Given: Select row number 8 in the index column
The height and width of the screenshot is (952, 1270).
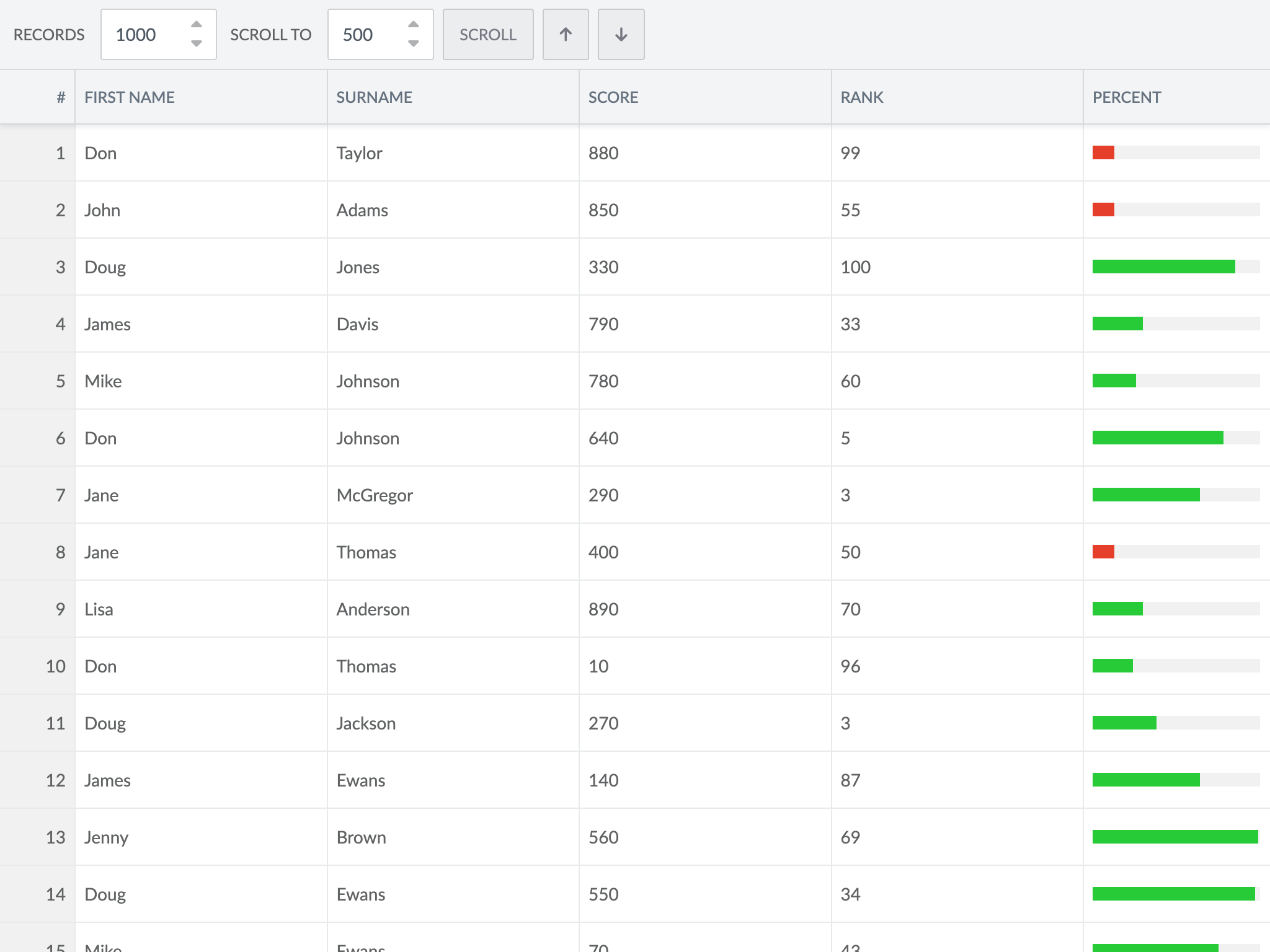Looking at the screenshot, I should coord(60,552).
